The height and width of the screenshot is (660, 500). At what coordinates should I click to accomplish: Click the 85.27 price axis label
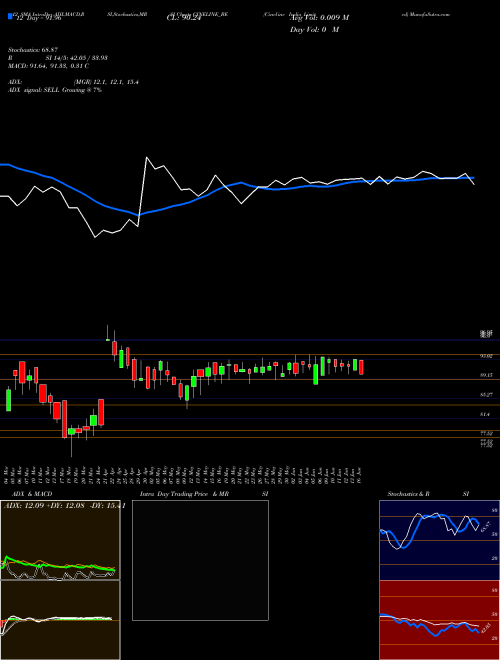pyautogui.click(x=487, y=395)
